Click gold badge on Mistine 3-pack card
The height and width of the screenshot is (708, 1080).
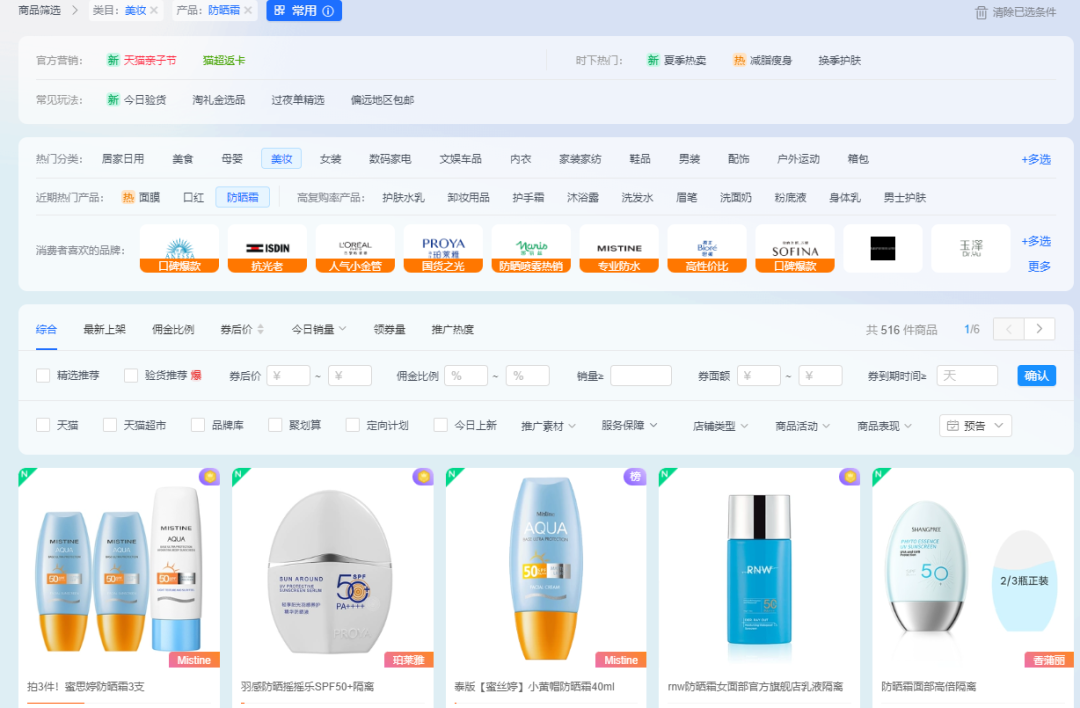(x=209, y=476)
